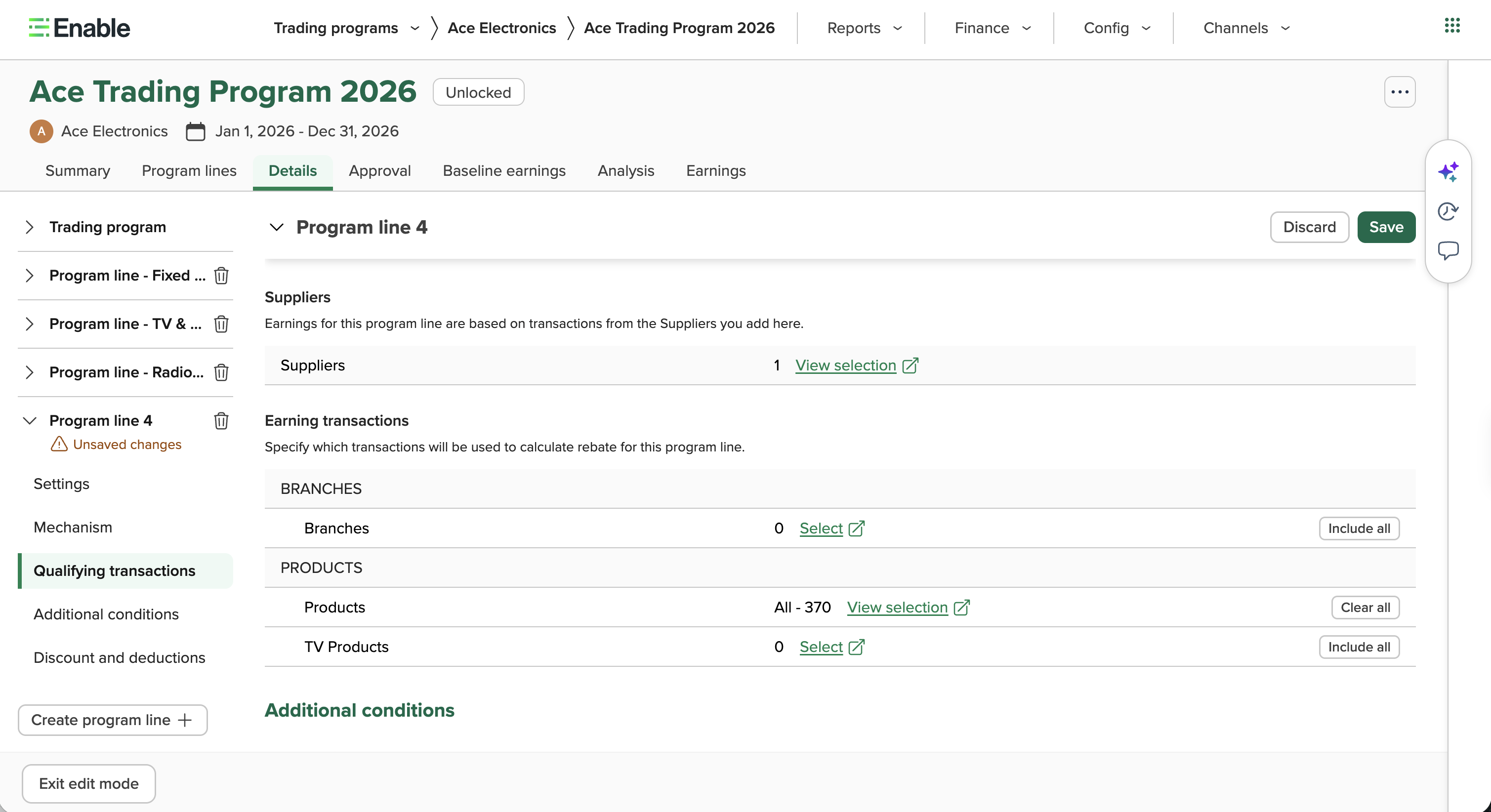
Task: Delete Program line - Fixed with trash icon
Action: pyautogui.click(x=221, y=276)
